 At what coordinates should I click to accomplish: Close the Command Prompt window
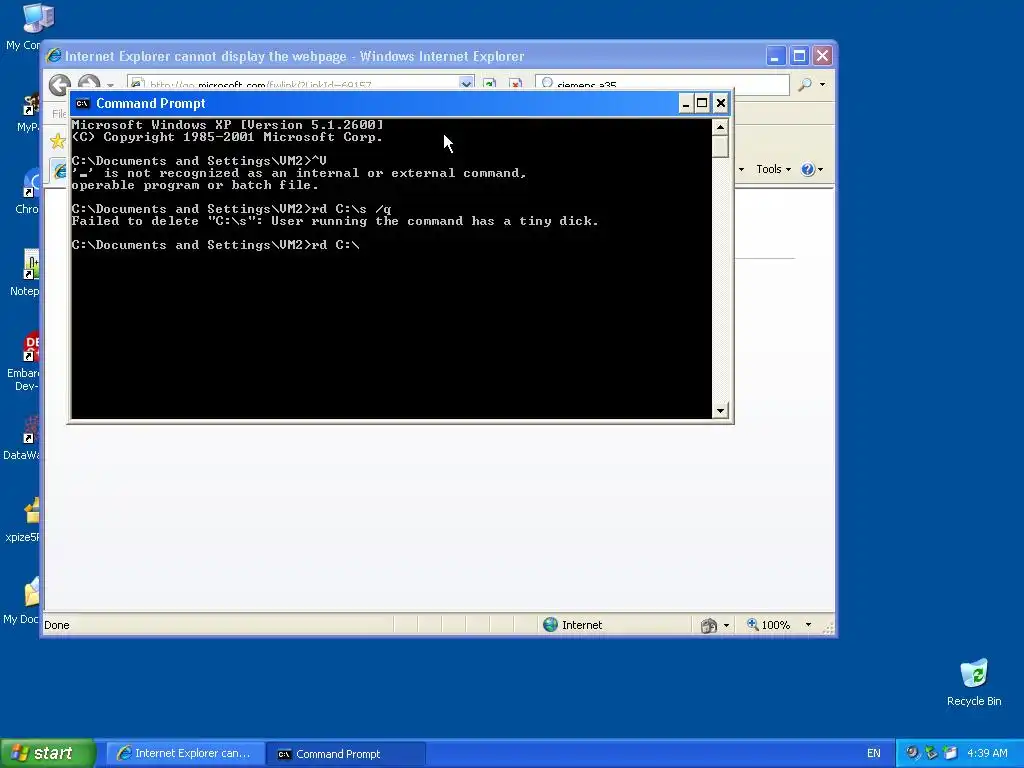click(720, 103)
